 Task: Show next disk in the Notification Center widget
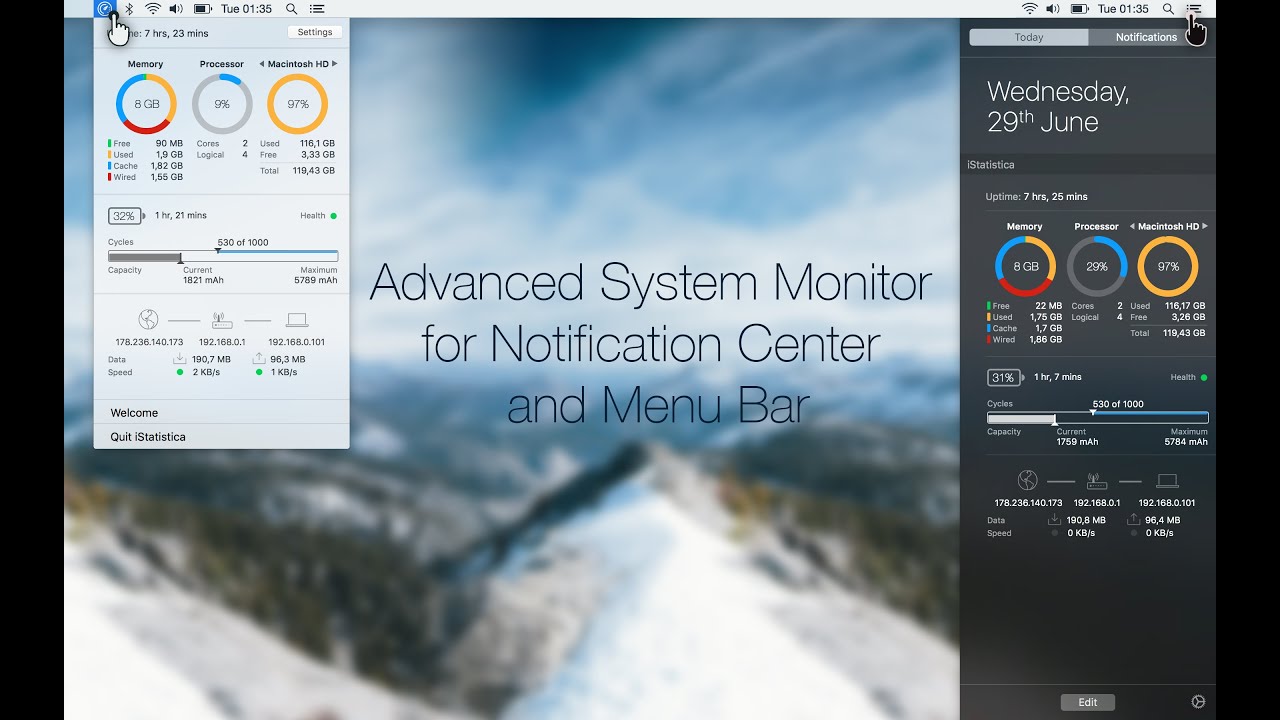click(x=1204, y=226)
